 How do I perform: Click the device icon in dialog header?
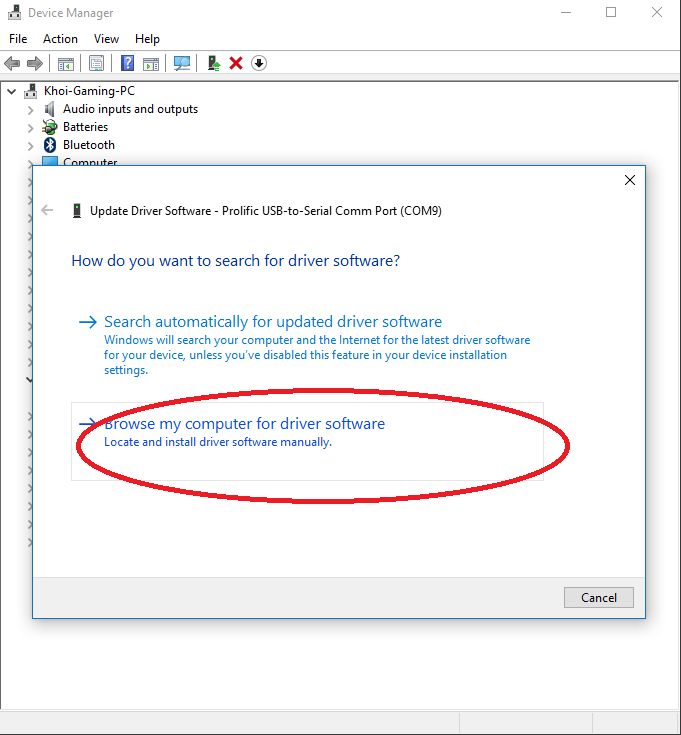[x=77, y=211]
